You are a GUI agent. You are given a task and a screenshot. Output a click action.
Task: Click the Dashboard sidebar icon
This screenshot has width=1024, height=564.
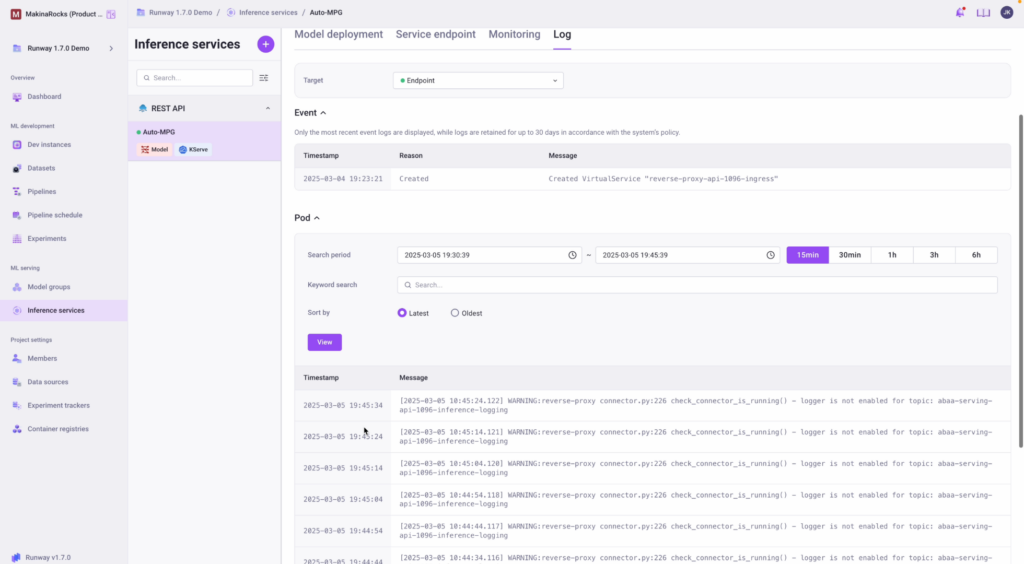(x=17, y=97)
